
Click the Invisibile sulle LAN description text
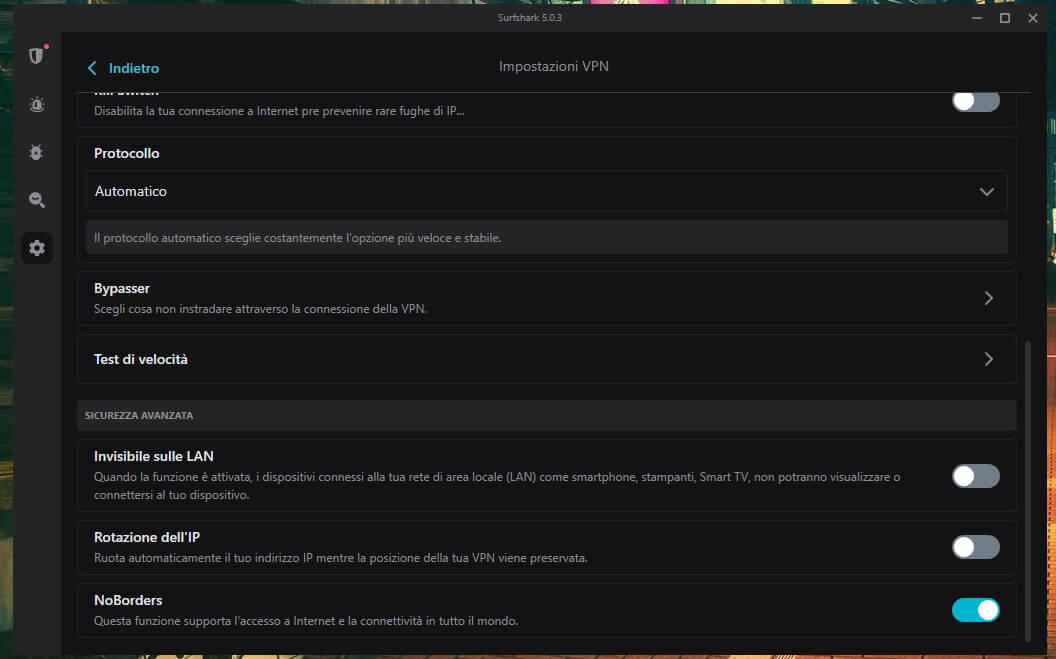(x=497, y=485)
